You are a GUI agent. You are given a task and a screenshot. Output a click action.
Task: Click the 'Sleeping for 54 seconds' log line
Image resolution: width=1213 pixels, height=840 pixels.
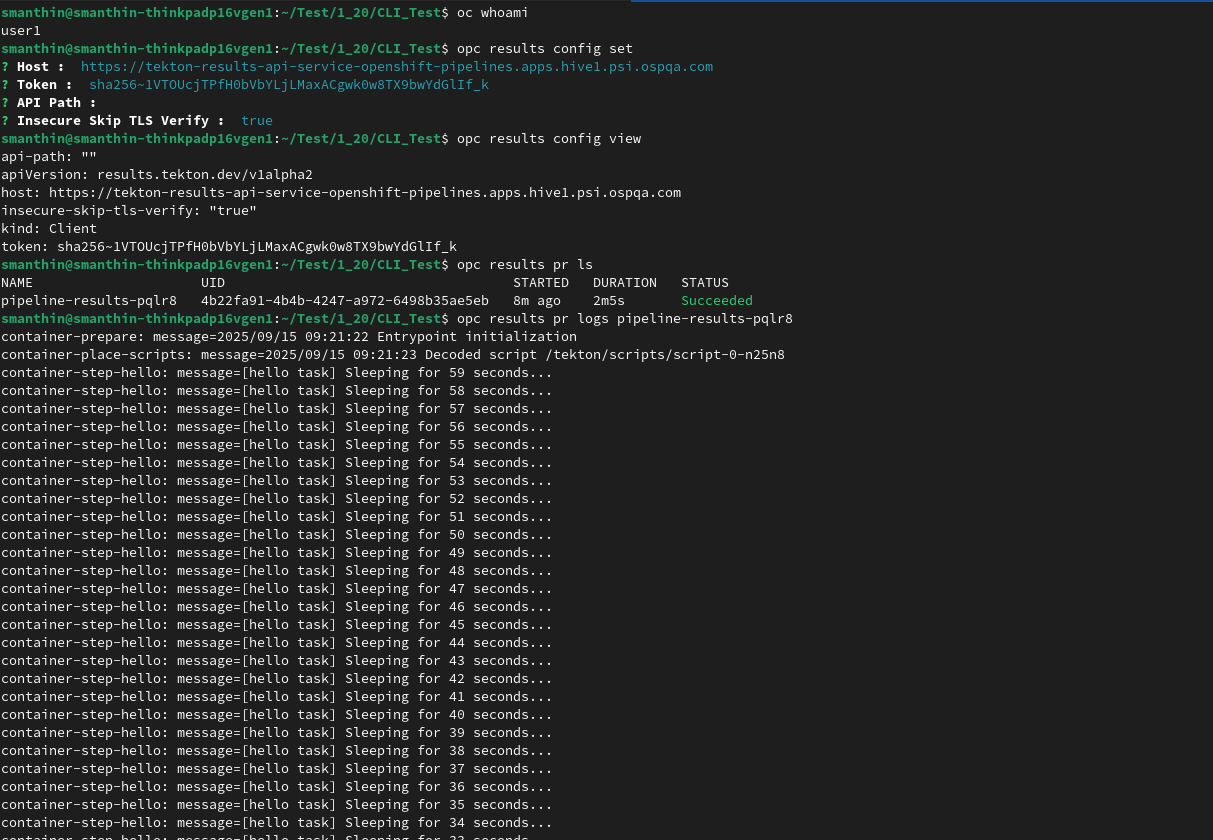coord(277,463)
